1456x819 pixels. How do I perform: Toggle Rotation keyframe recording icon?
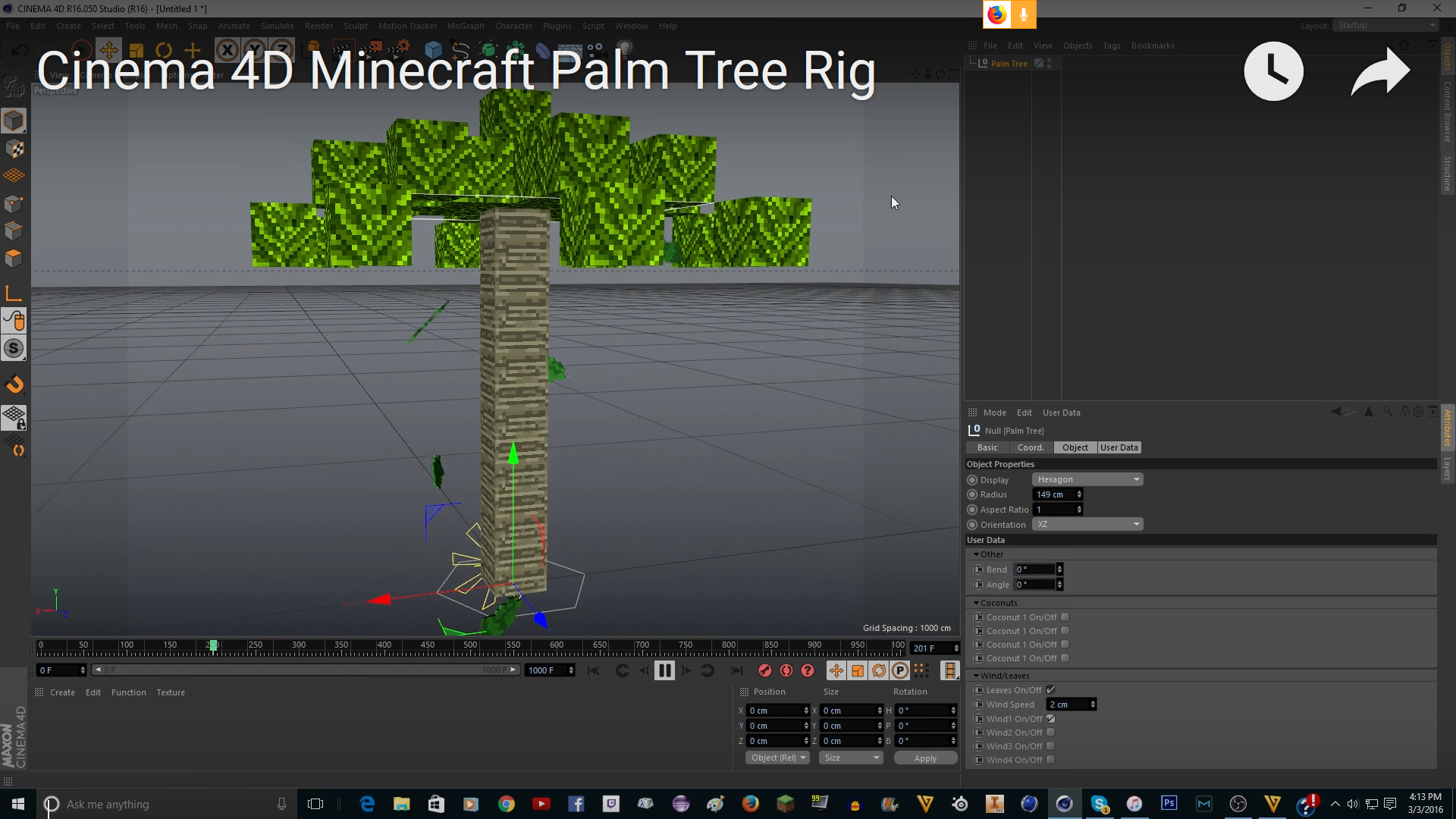878,670
